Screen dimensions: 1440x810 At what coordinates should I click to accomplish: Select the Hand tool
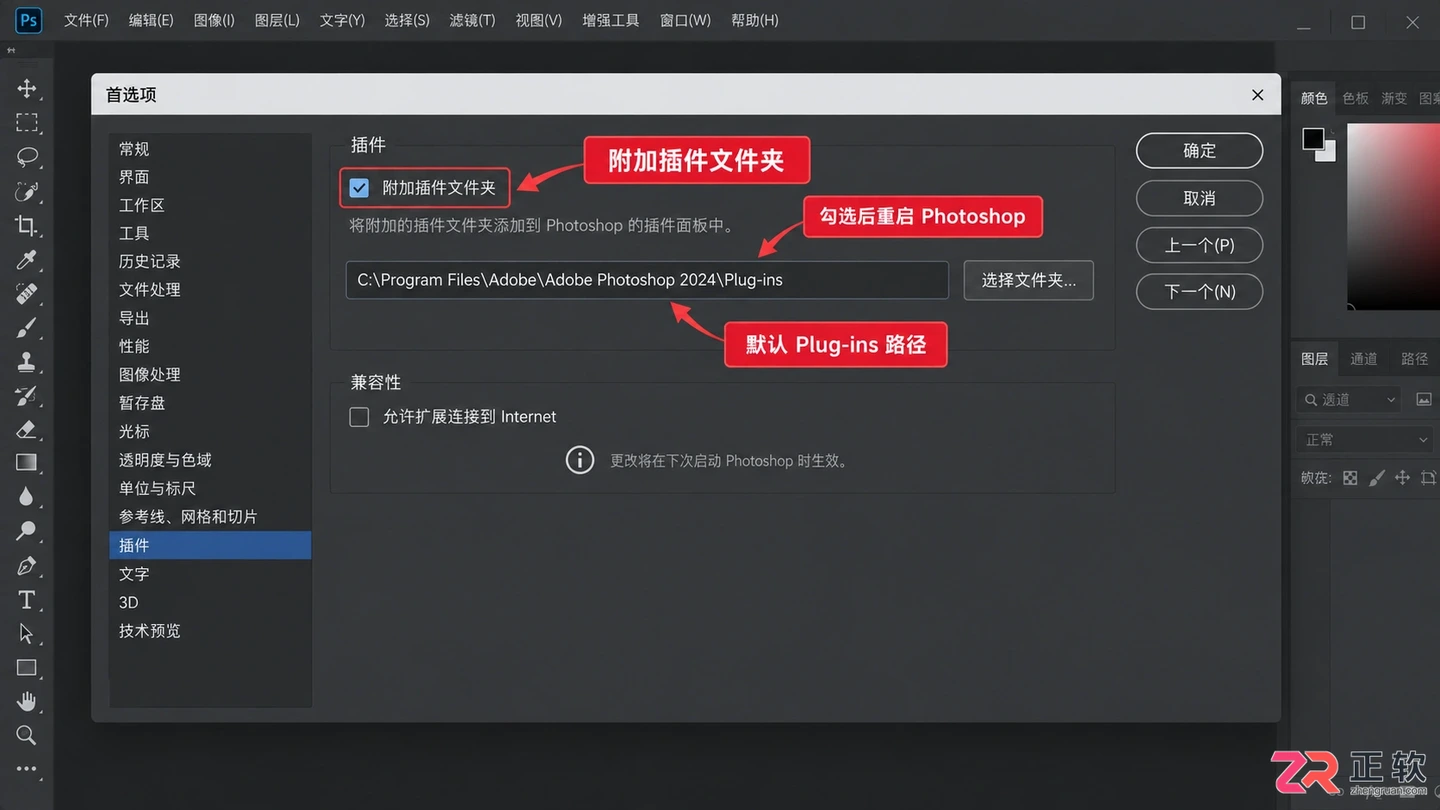27,701
